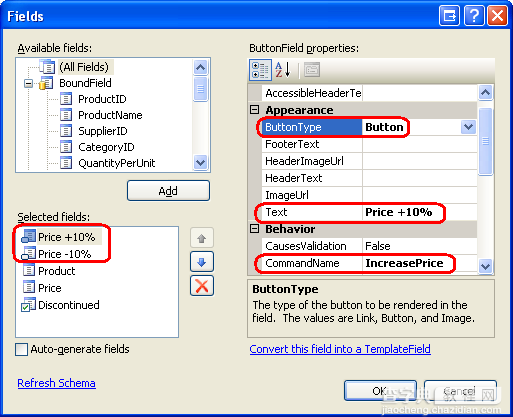Move selected field down with blue arrow
Image resolution: width=513 pixels, height=417 pixels.
pyautogui.click(x=202, y=262)
